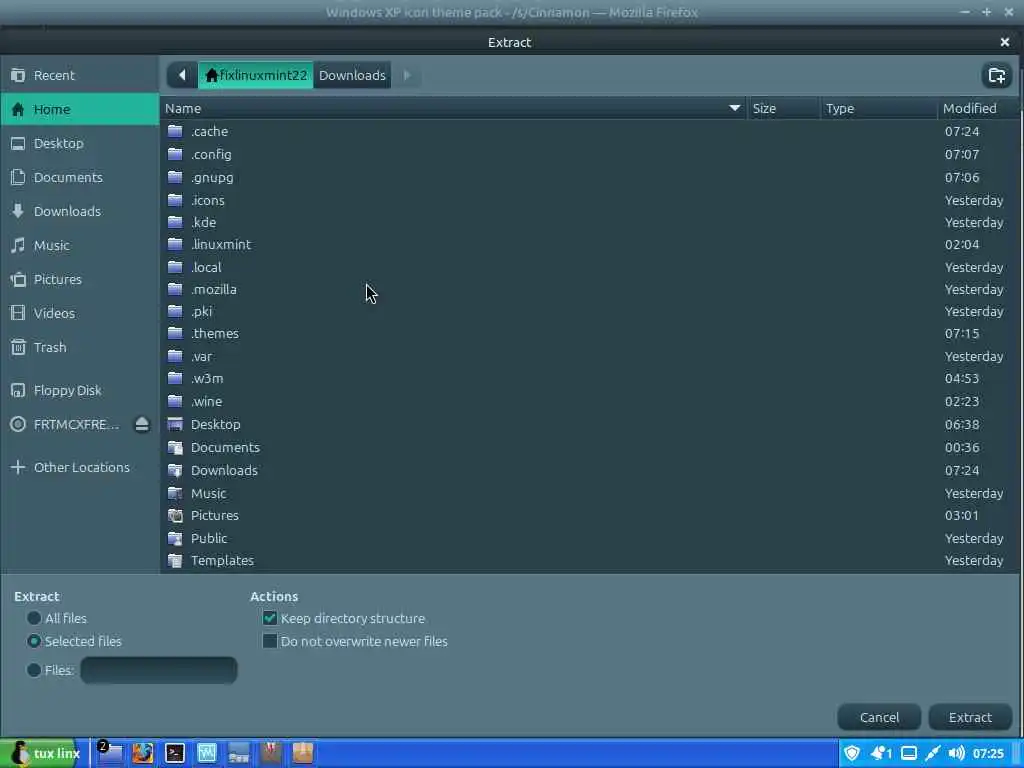
Task: Select the .pki folder
Action: pyautogui.click(x=589, y=312)
